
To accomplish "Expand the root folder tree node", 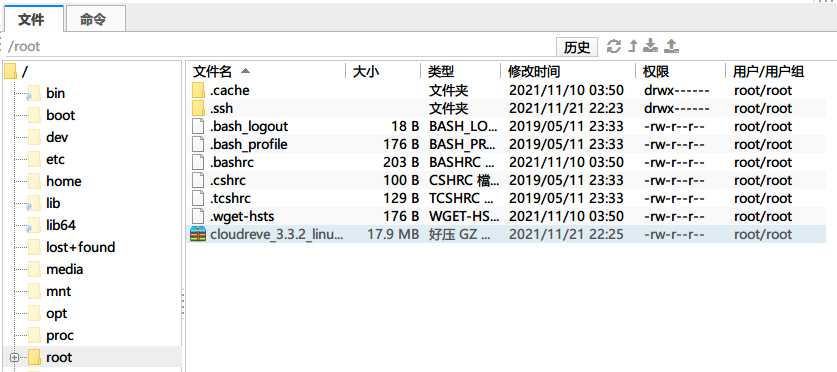I will (14, 357).
